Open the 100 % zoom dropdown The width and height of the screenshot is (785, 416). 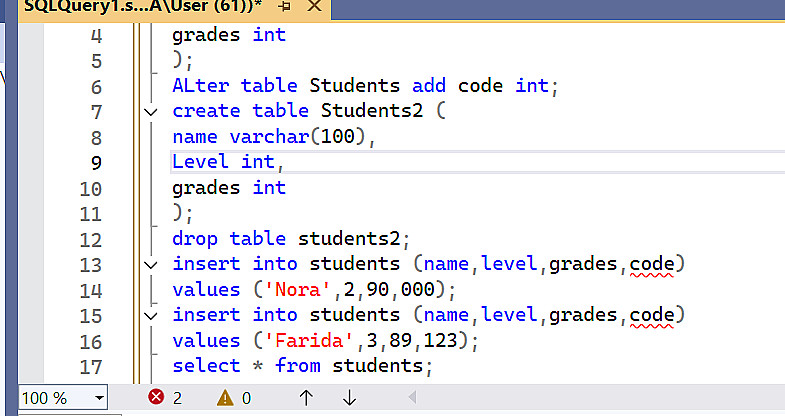click(99, 398)
